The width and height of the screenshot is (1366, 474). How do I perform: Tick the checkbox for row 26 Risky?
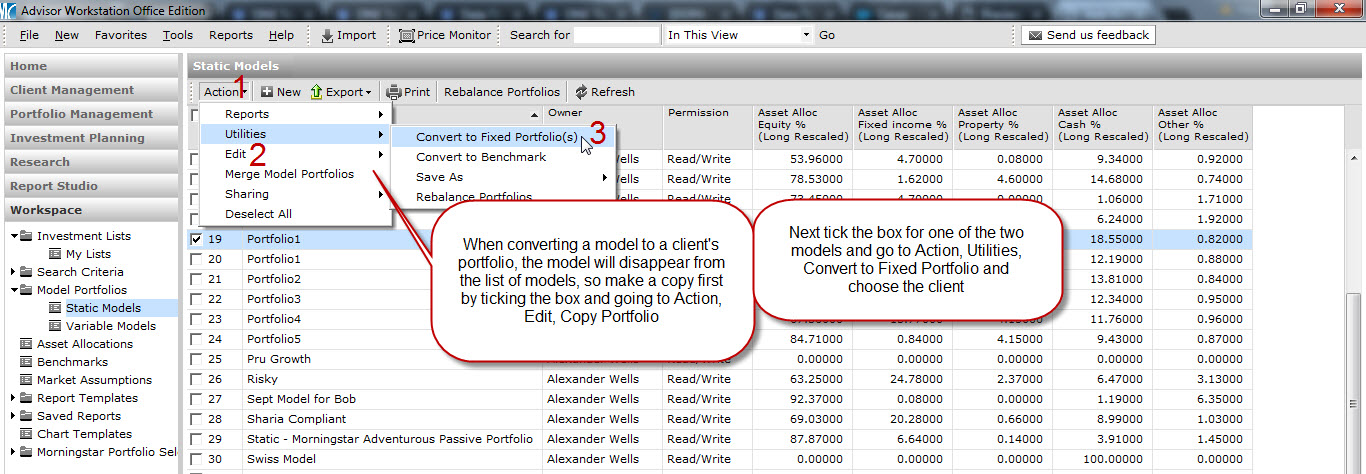click(196, 379)
